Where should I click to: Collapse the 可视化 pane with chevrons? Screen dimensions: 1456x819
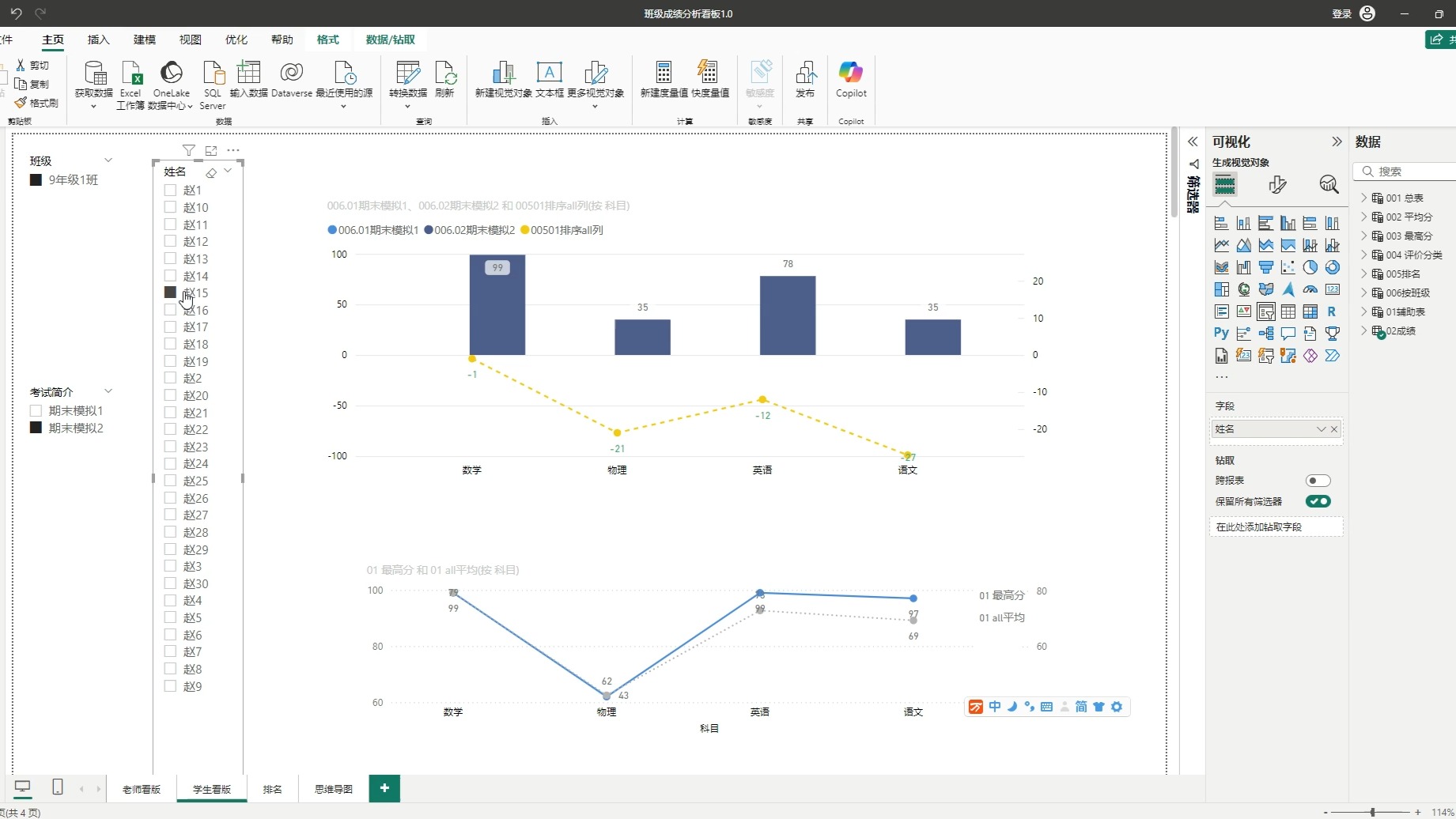coord(1337,142)
